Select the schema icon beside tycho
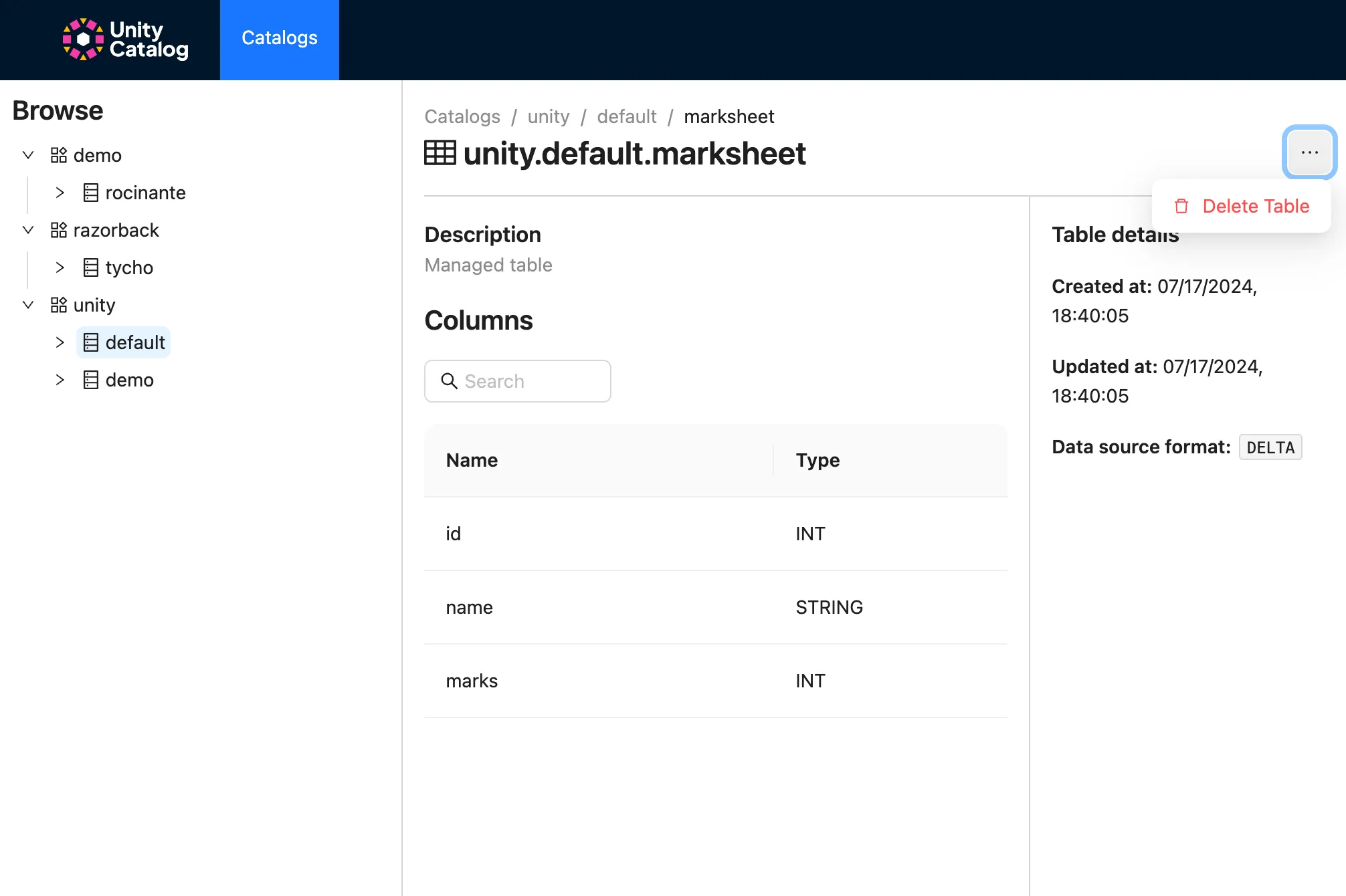1346x896 pixels. (x=92, y=267)
